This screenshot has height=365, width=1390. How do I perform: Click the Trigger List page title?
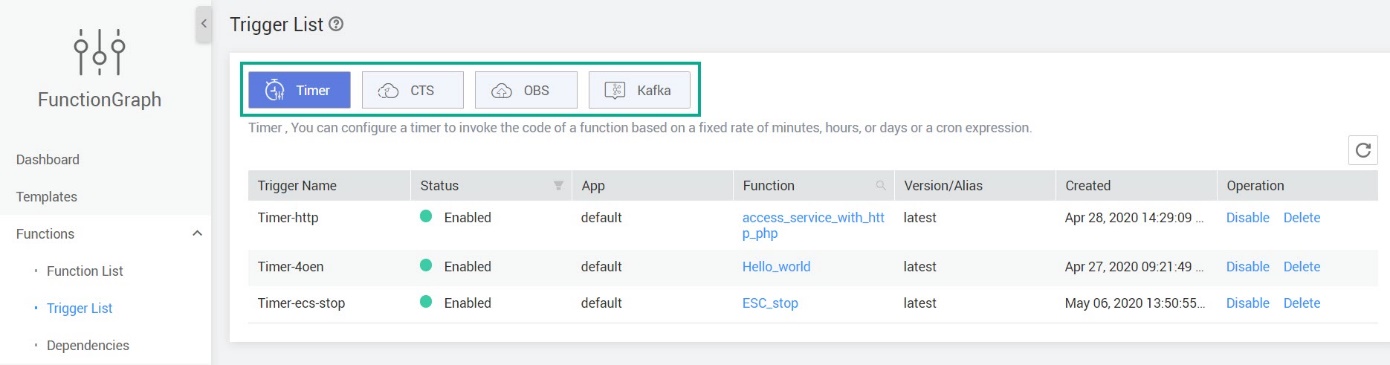pyautogui.click(x=277, y=24)
